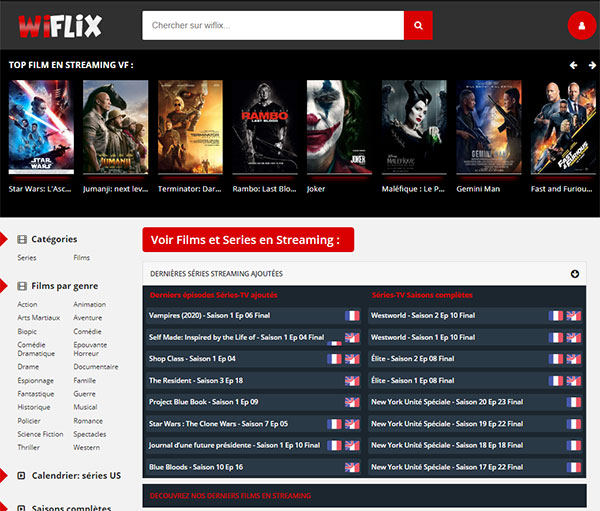Screen dimensions: 600x511
Task: Click the film icon beside Catégories
Action: (x=22, y=239)
